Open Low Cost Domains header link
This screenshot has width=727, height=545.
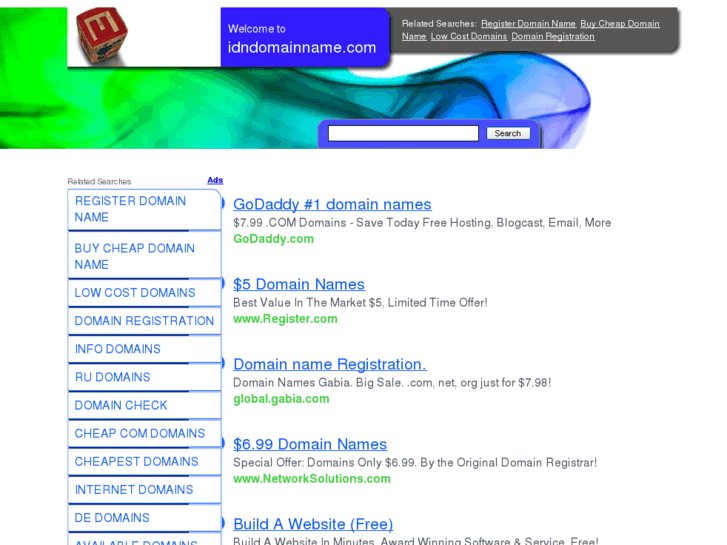[469, 36]
